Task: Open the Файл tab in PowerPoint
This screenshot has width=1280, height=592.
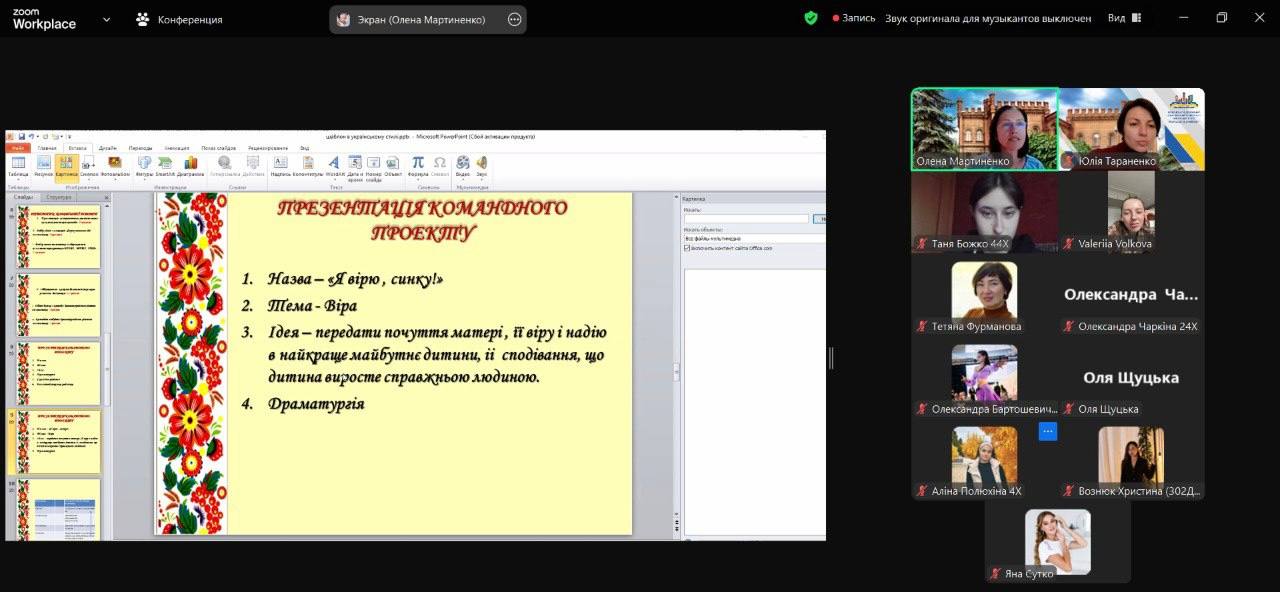Action: [18, 148]
